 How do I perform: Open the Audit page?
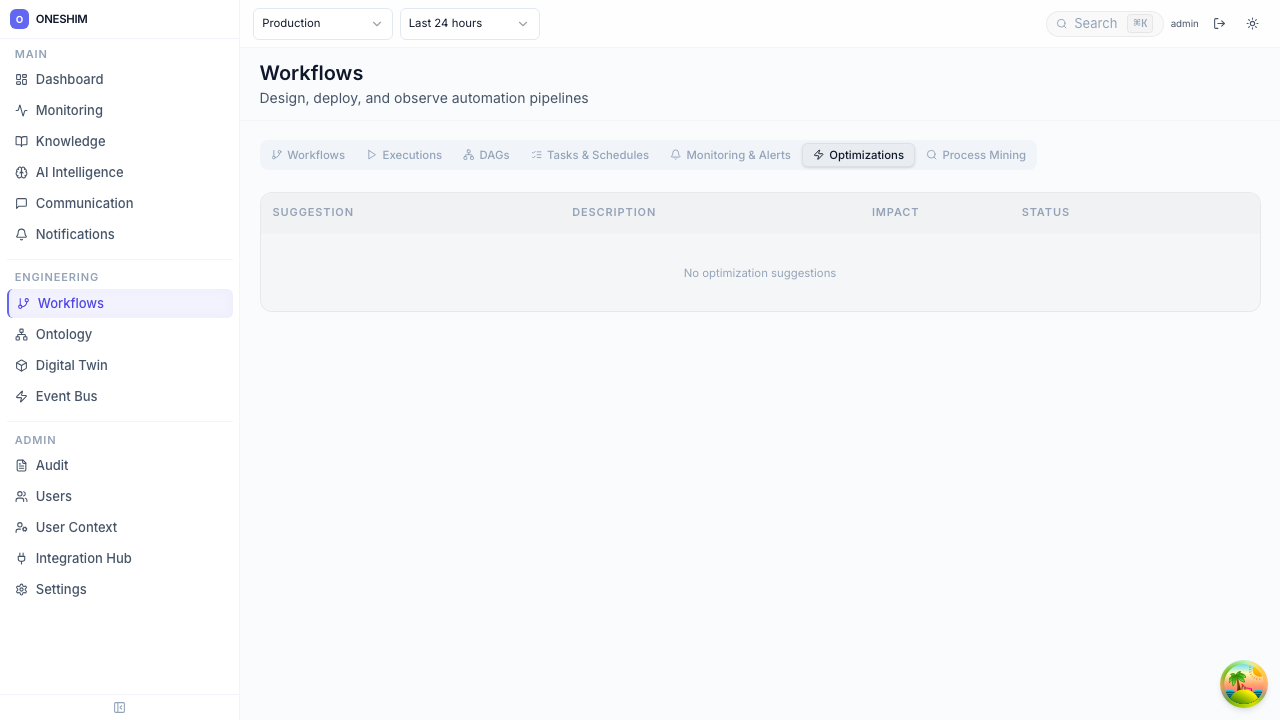52,465
